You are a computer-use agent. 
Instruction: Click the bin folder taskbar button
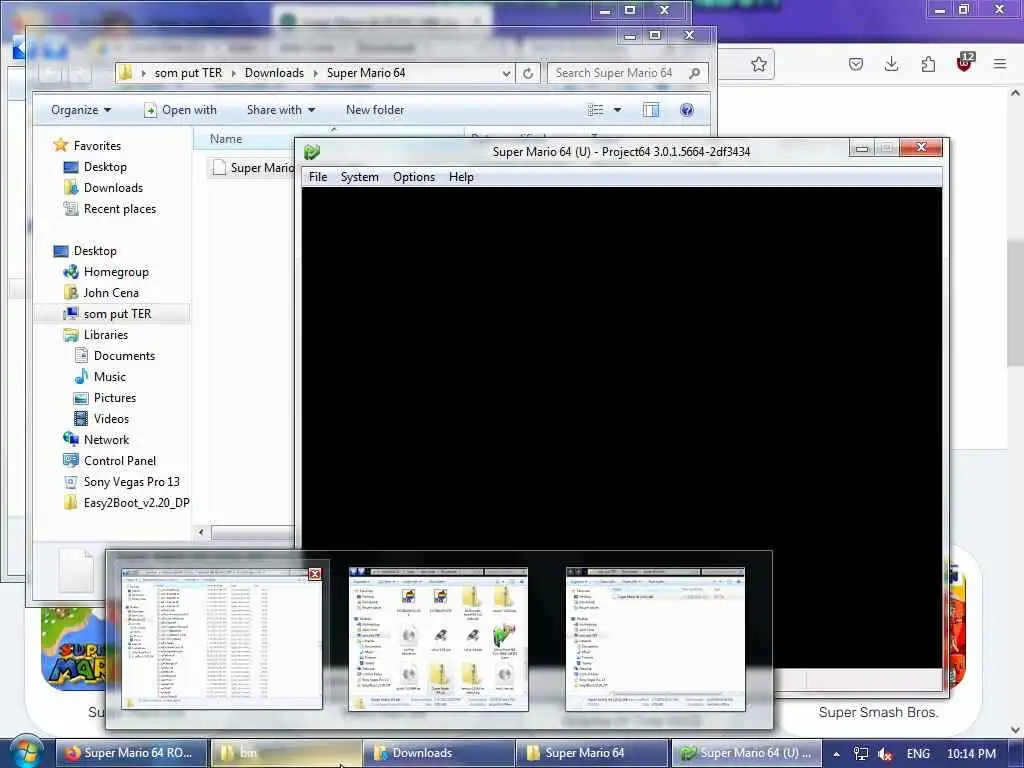285,753
